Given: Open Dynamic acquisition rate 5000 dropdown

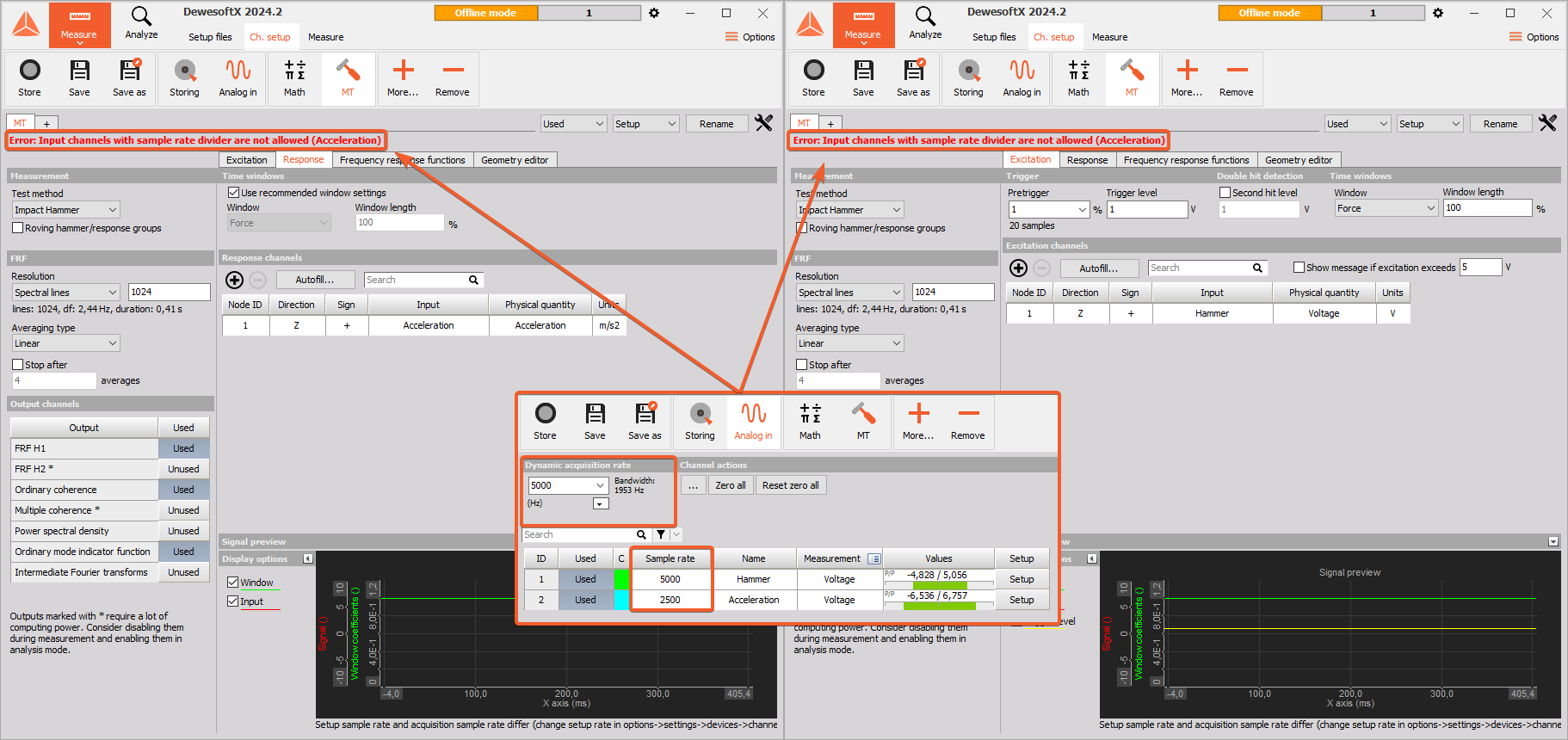Looking at the screenshot, I should (568, 485).
